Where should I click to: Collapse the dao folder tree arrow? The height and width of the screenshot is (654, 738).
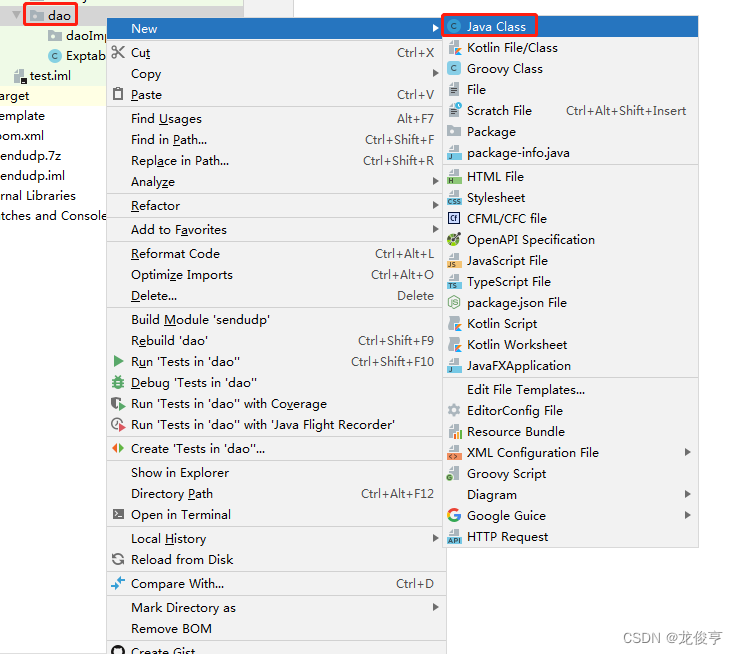[x=16, y=15]
